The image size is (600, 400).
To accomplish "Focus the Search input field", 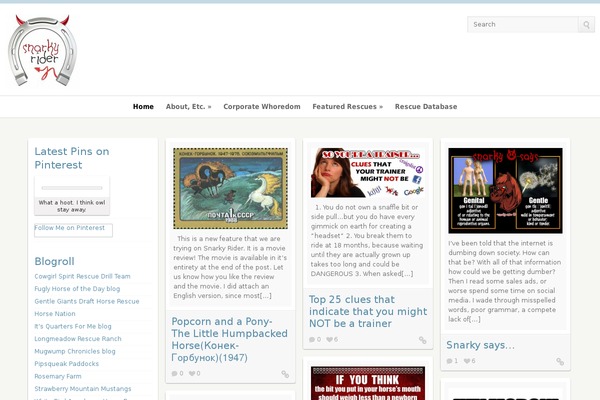I will pos(522,24).
